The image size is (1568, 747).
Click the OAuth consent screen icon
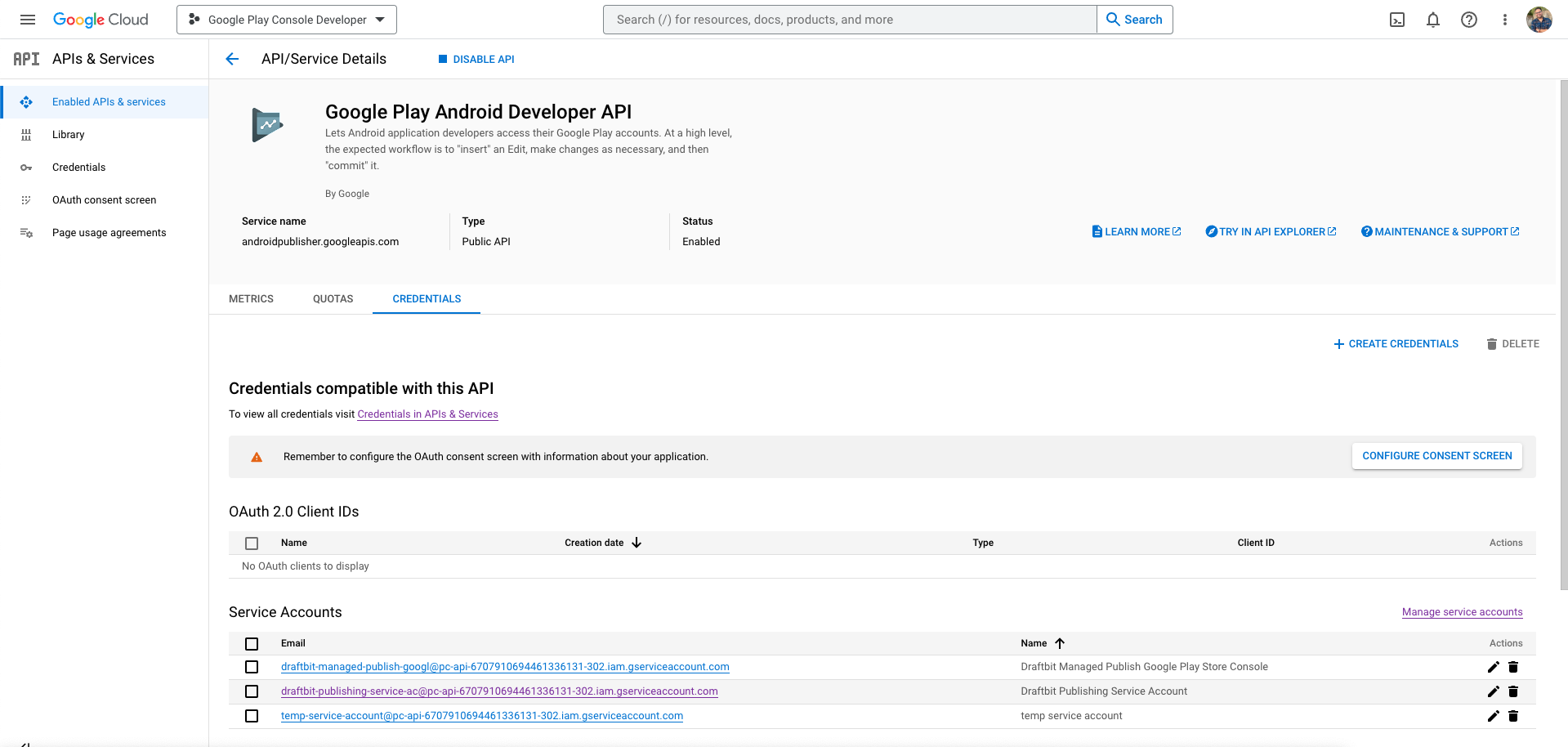pyautogui.click(x=26, y=200)
